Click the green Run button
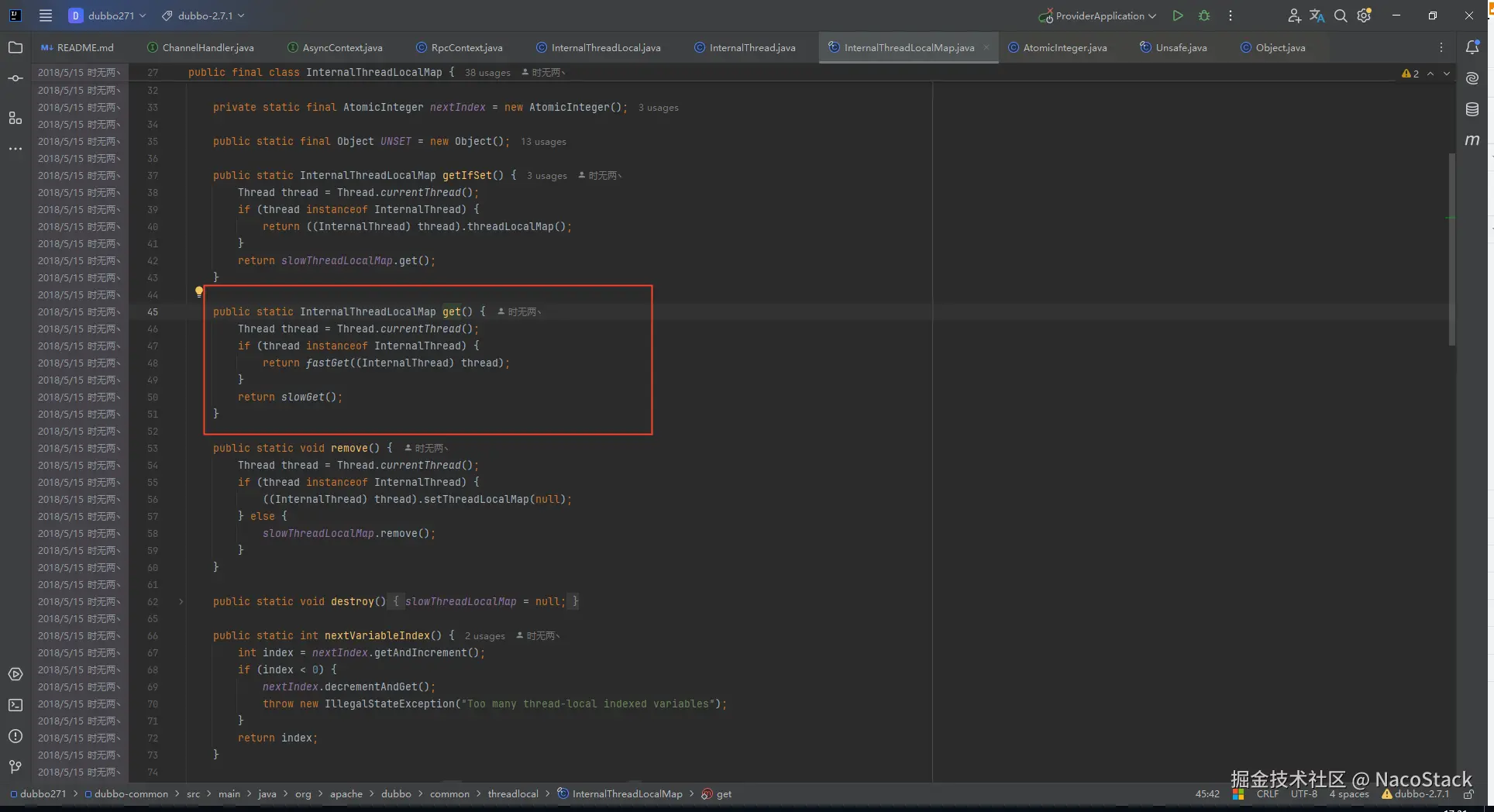 1178,15
